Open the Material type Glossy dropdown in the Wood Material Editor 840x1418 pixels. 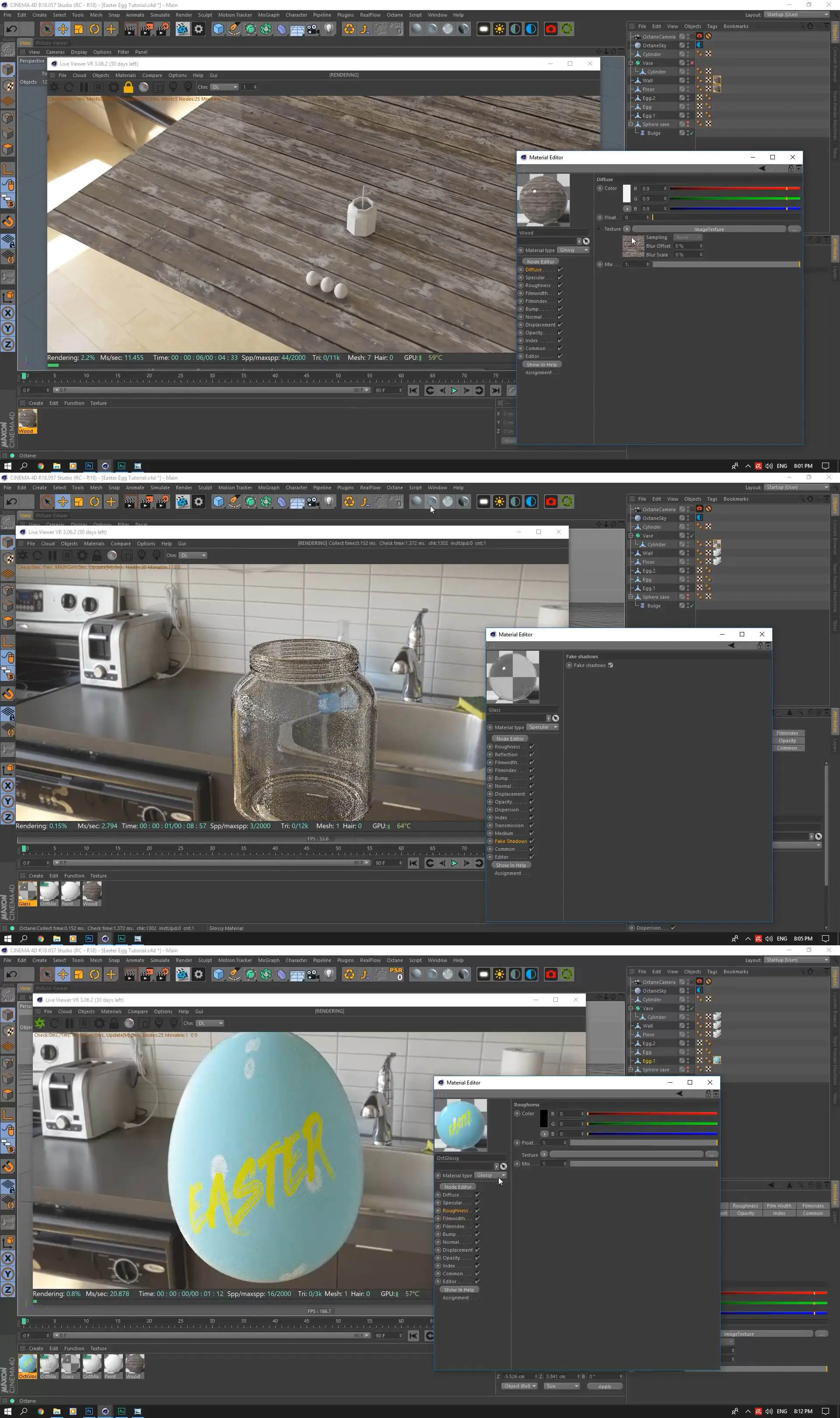click(x=574, y=250)
